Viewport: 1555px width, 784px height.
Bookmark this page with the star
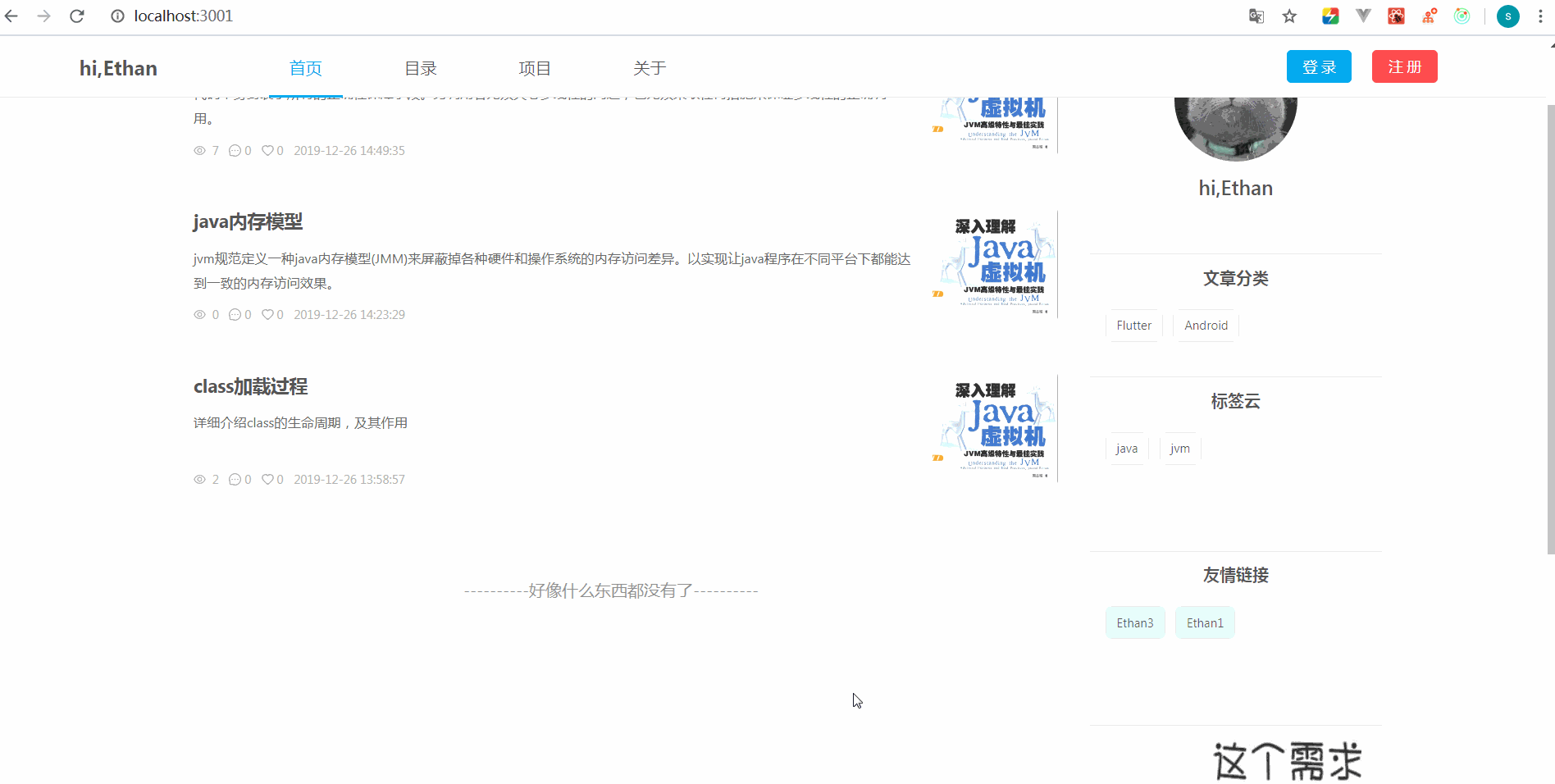[x=1289, y=16]
